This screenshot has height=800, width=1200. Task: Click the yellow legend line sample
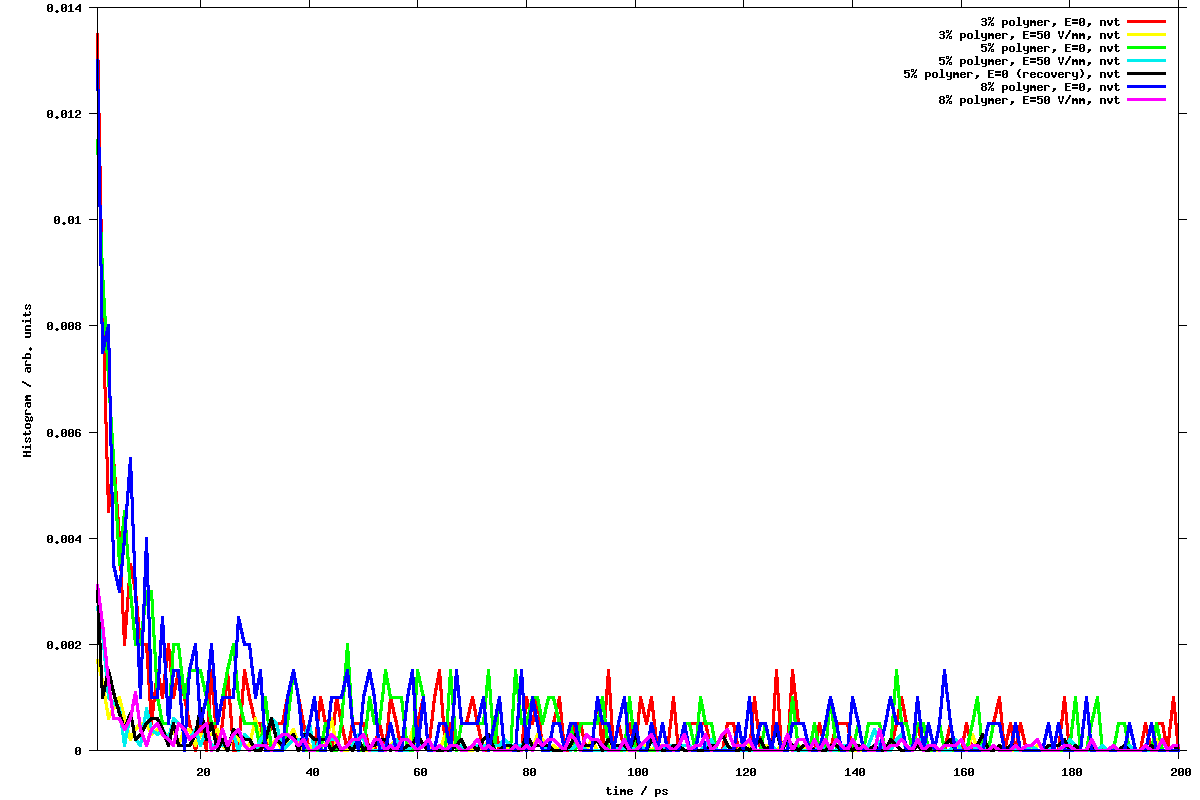pos(1147,34)
